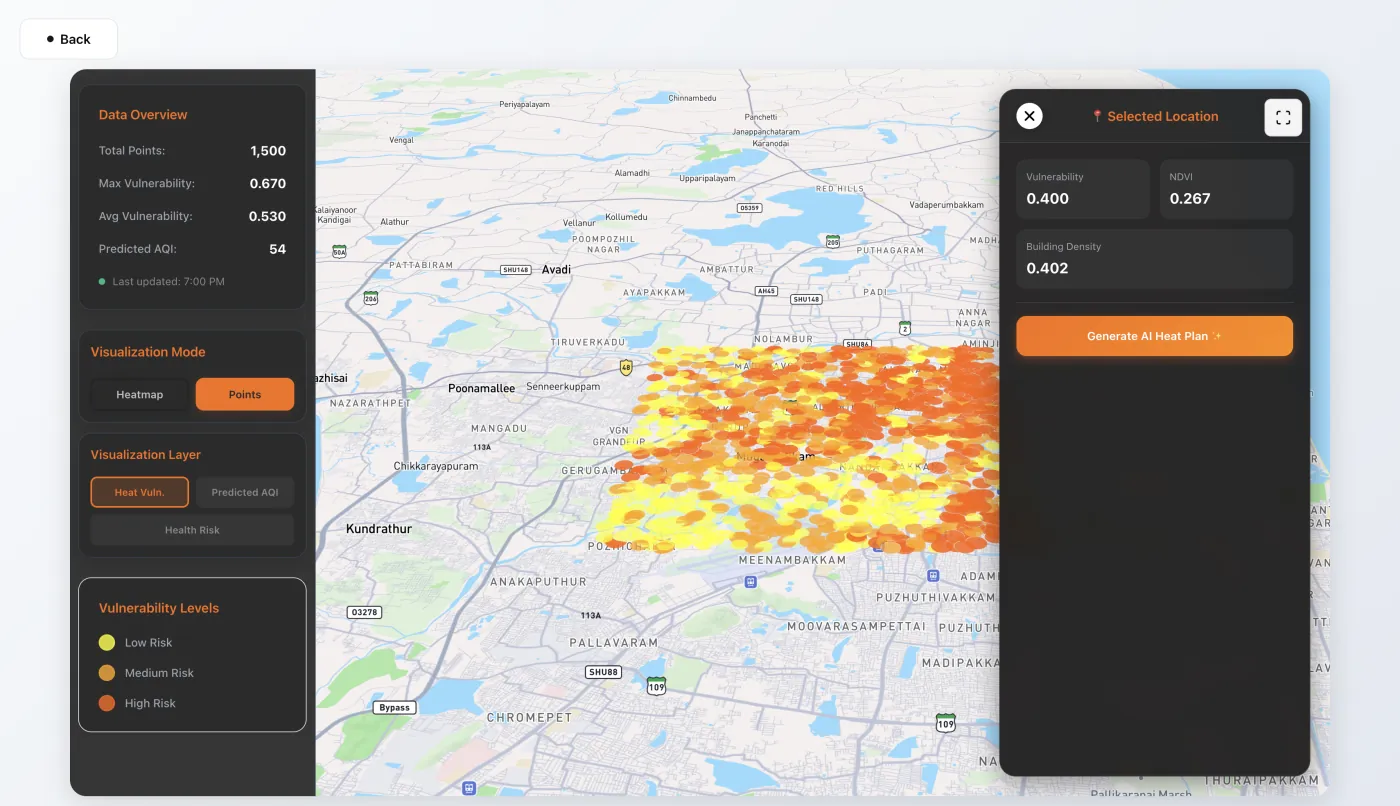Image resolution: width=1400 pixels, height=806 pixels.
Task: Click the 205 route shield on map
Action: pyautogui.click(x=833, y=241)
